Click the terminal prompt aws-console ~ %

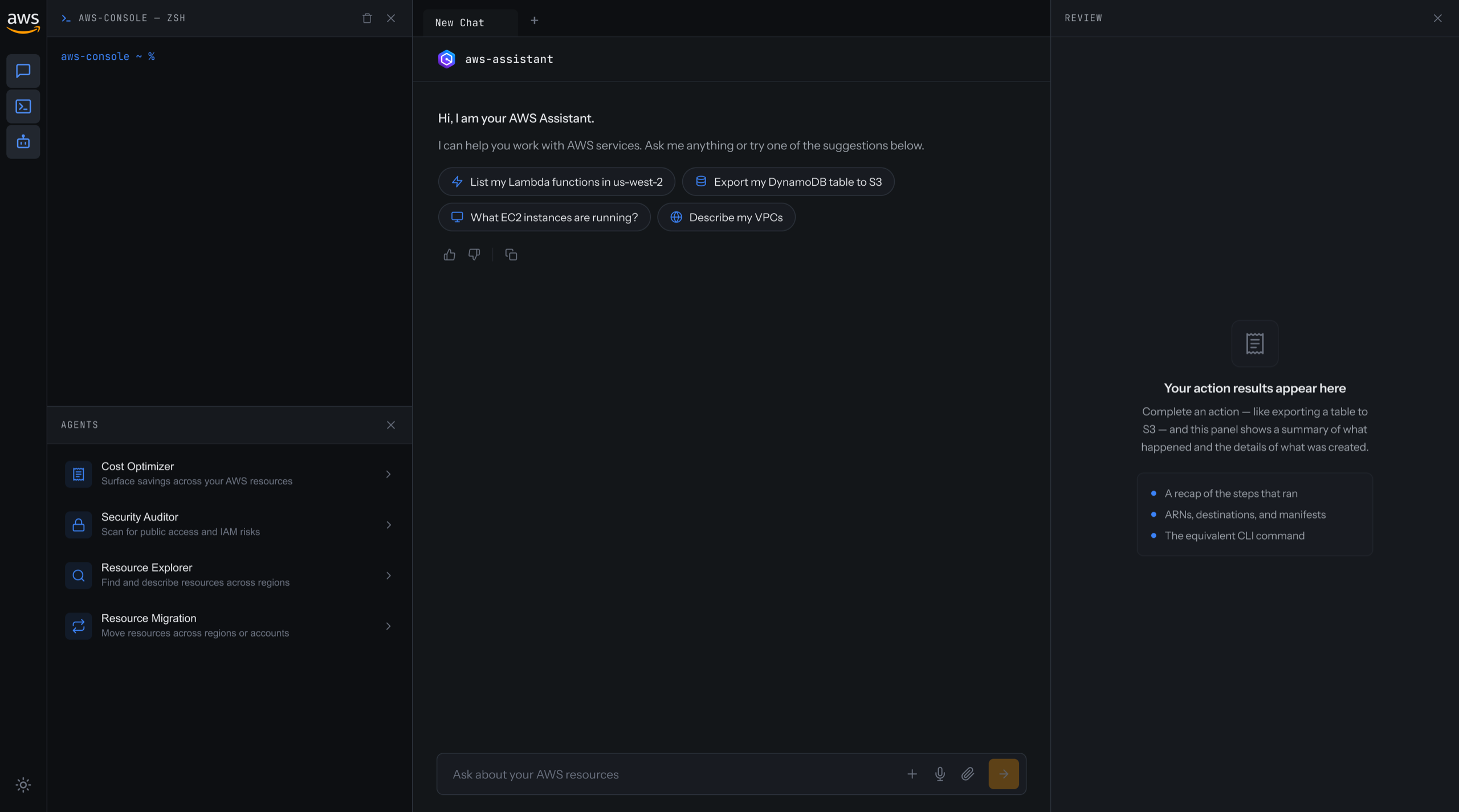pyautogui.click(x=108, y=56)
